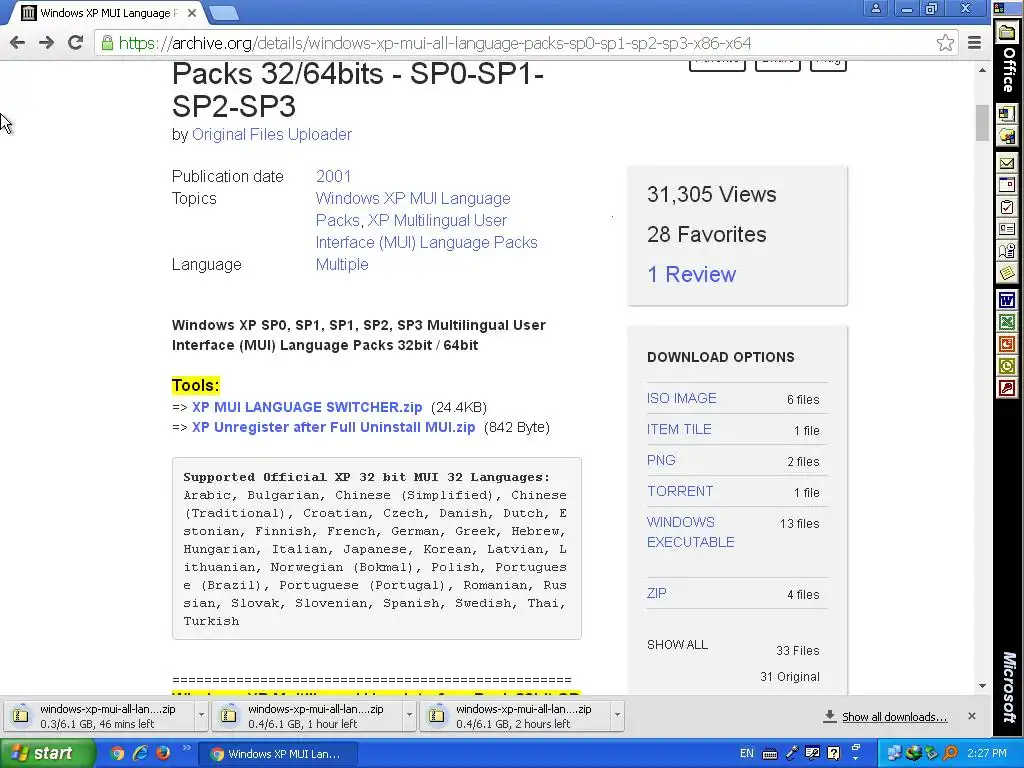Screen dimensions: 1024x768
Task: Click the network computers tray icon
Action: click(x=894, y=753)
